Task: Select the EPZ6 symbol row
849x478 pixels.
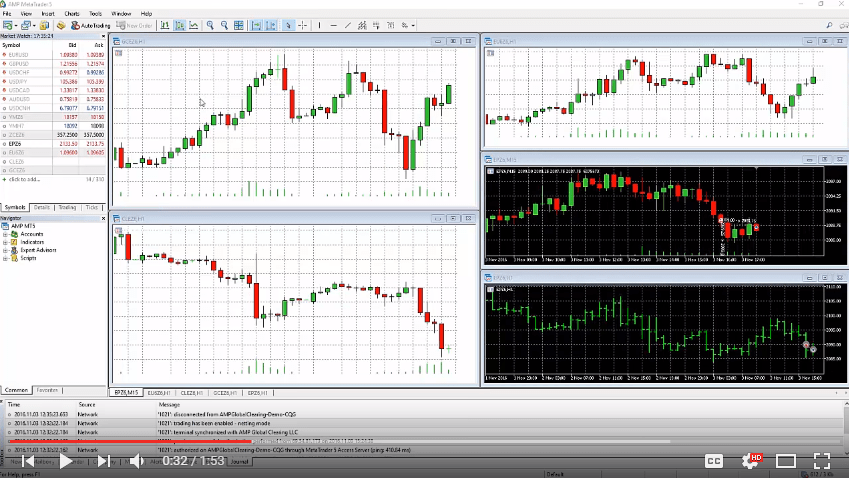Action: [53, 144]
